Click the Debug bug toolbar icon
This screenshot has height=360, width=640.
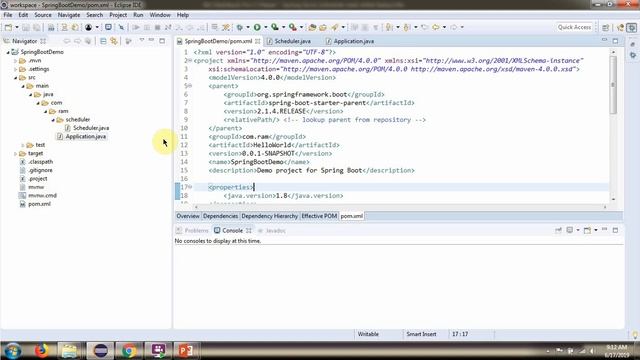point(240,27)
